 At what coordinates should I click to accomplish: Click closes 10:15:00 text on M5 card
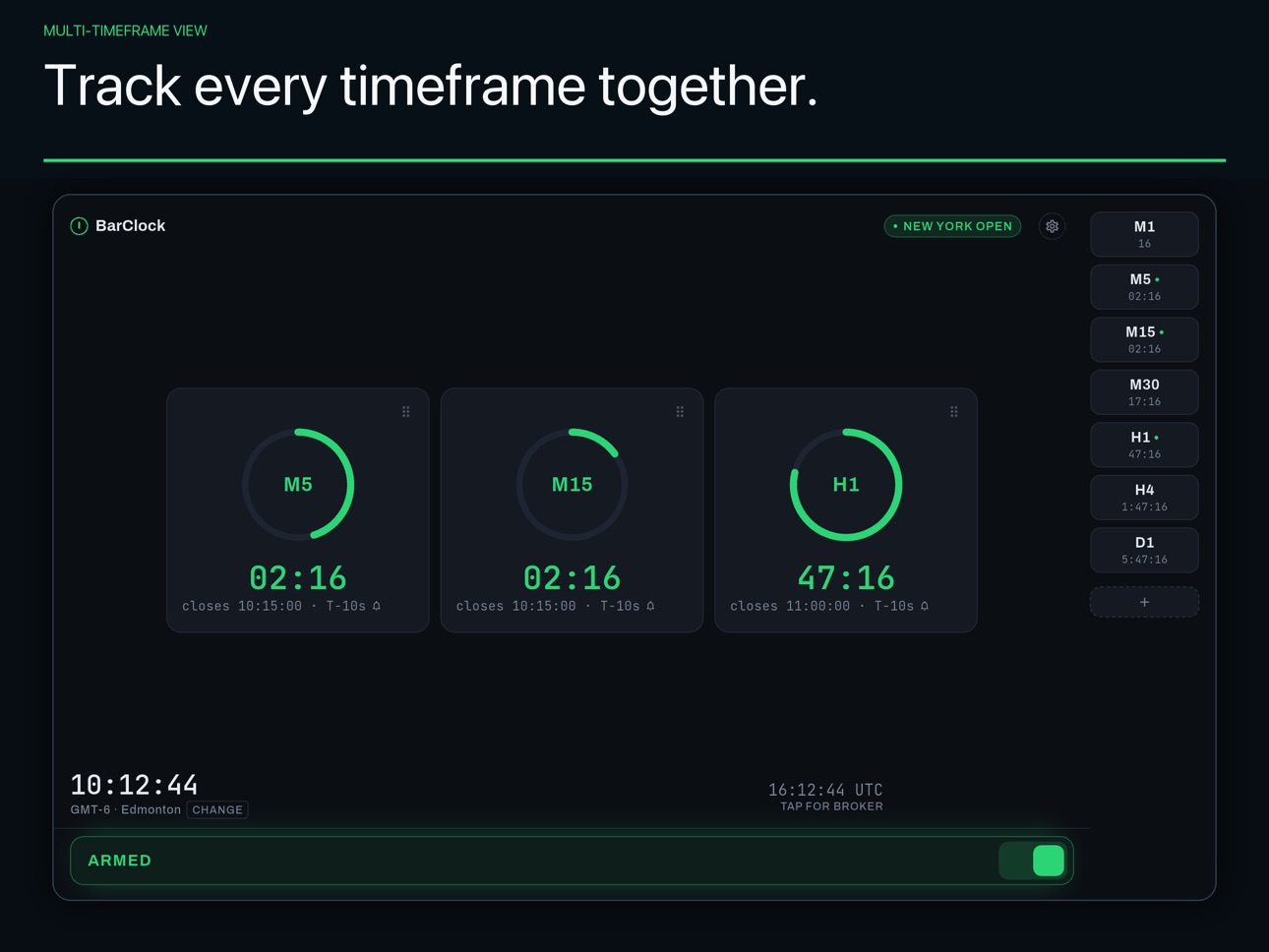coord(242,607)
